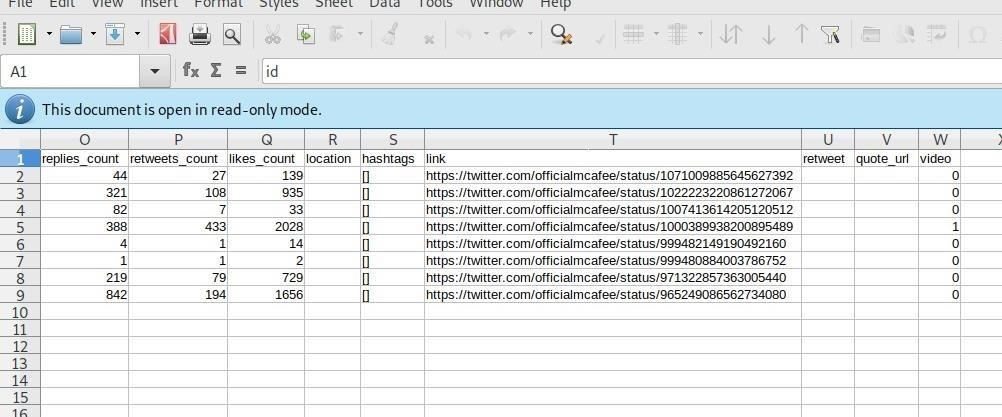Viewport: 1002px width, 417px height.
Task: Click the Cut scissors icon
Action: (x=273, y=34)
